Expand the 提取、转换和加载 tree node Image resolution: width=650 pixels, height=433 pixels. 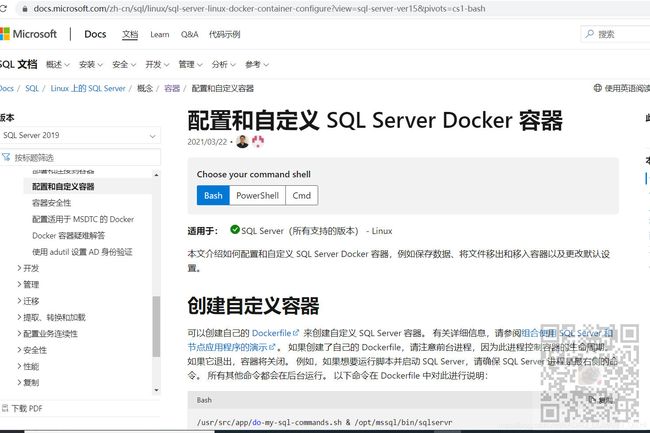[x=19, y=317]
